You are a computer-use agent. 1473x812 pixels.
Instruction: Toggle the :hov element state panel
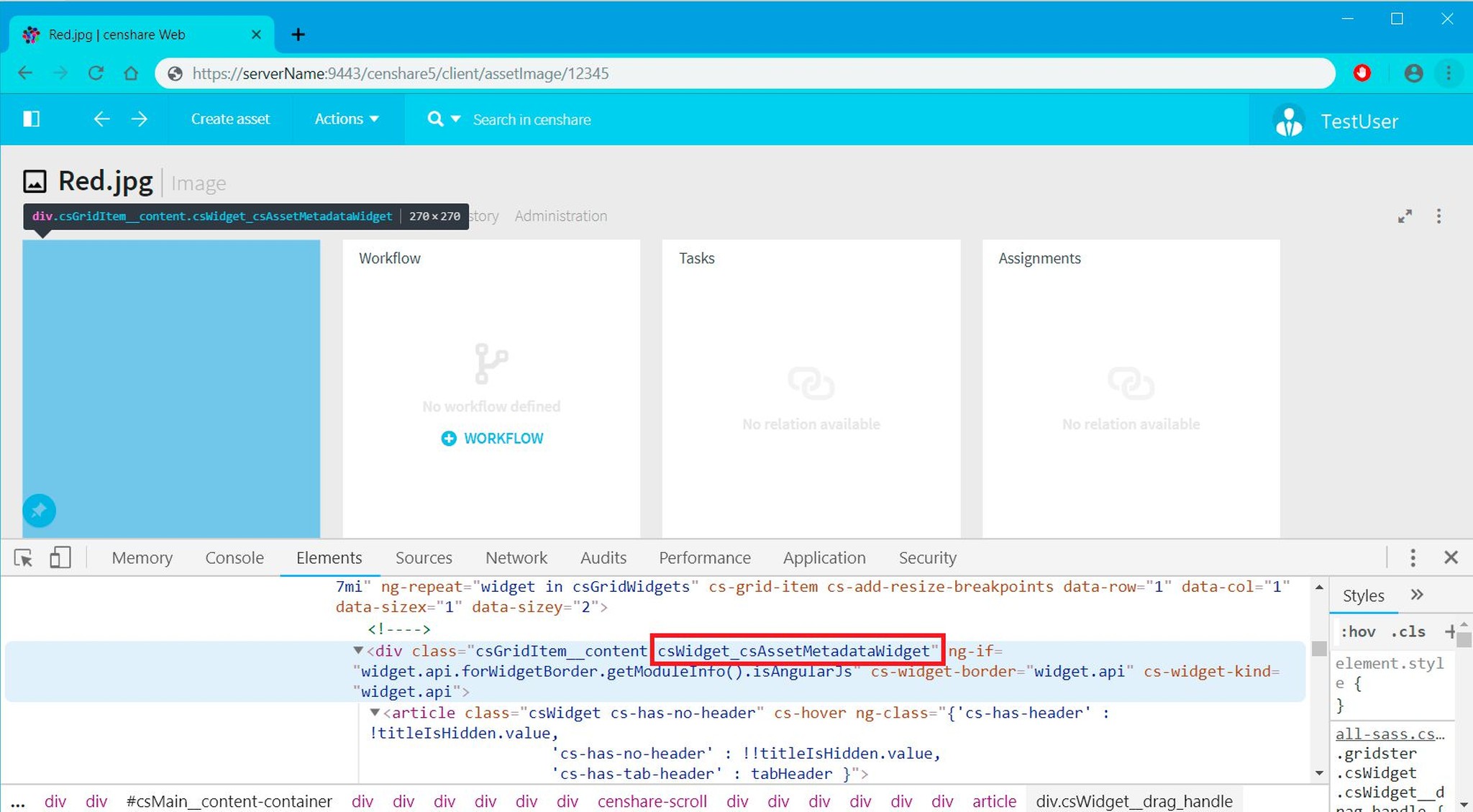click(1357, 631)
